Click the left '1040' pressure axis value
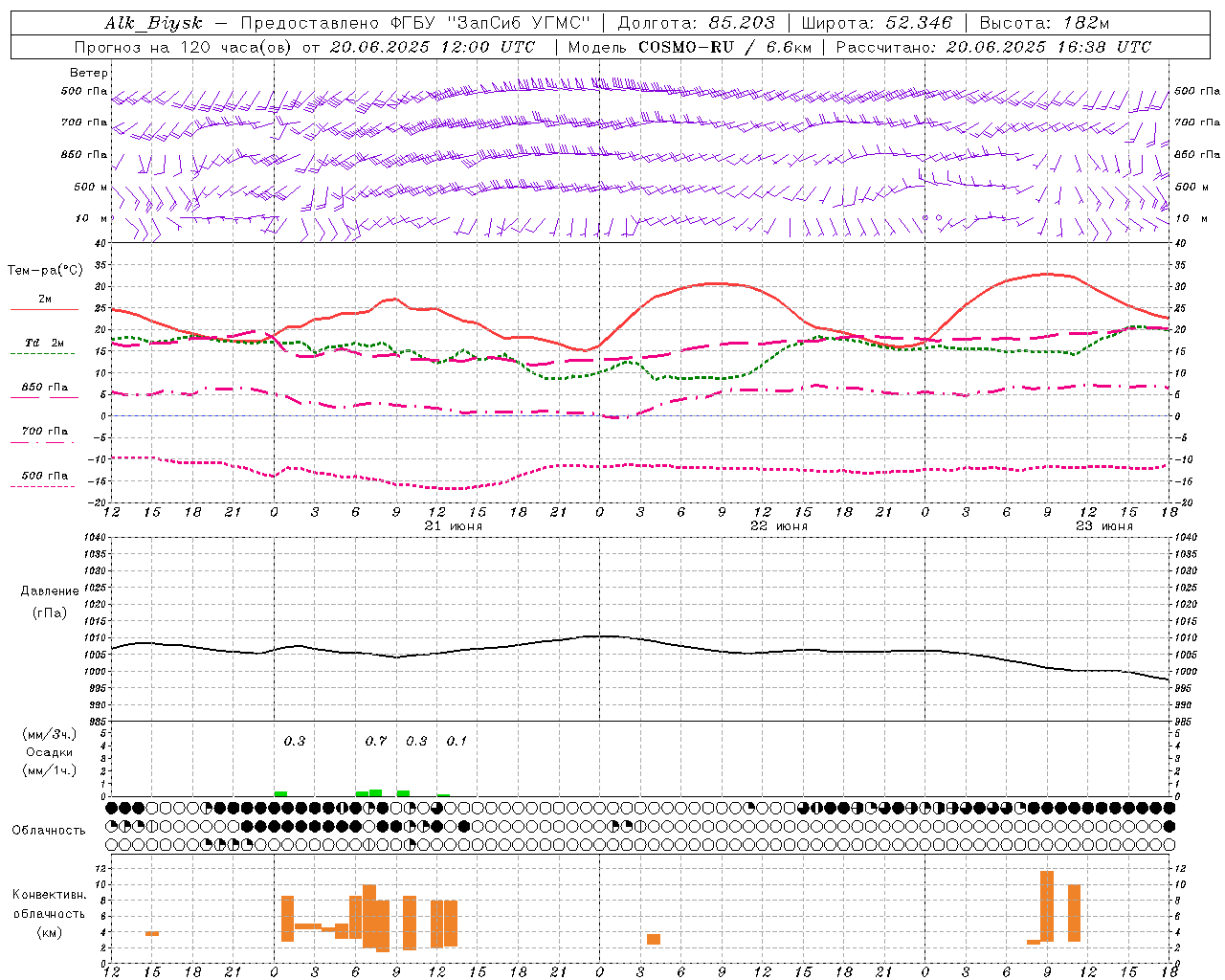Screen dimensions: 1225x980 point(96,537)
